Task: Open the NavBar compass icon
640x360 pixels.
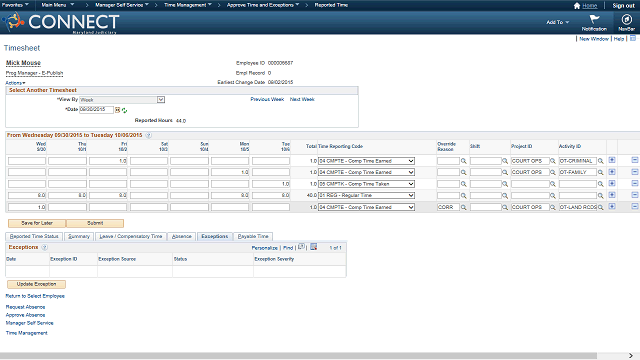Action: [x=626, y=20]
